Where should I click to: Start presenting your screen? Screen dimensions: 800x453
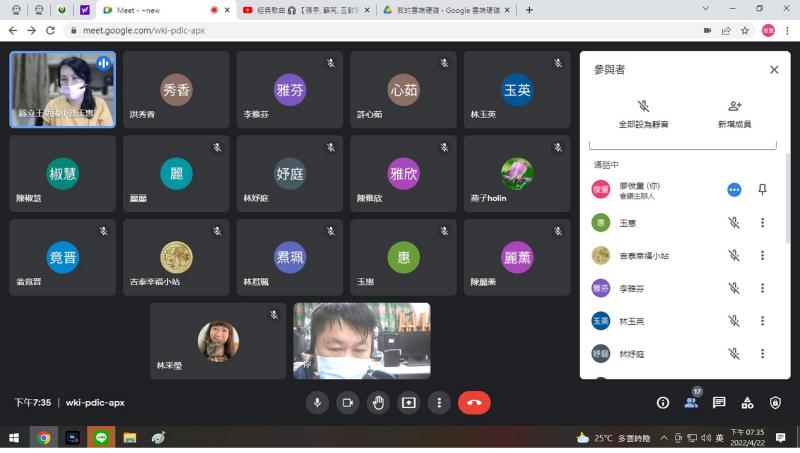click(x=409, y=402)
